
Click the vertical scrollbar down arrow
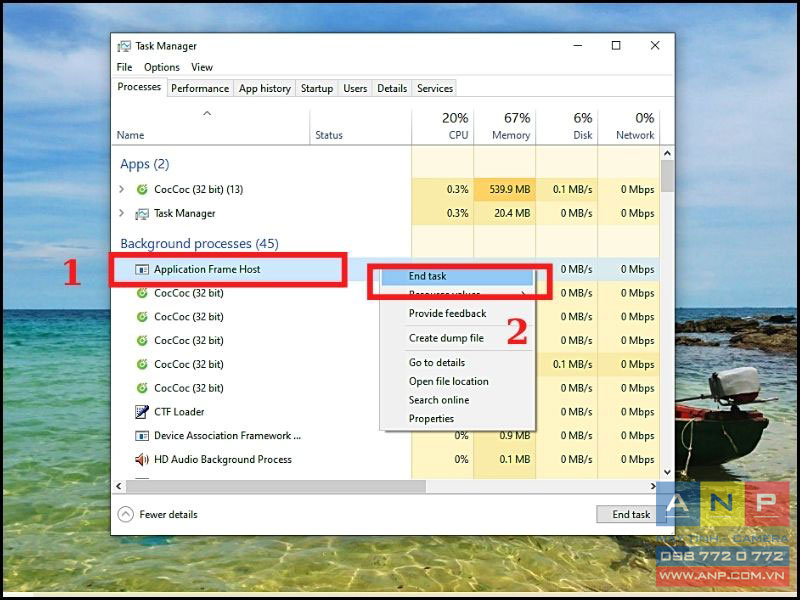click(667, 472)
